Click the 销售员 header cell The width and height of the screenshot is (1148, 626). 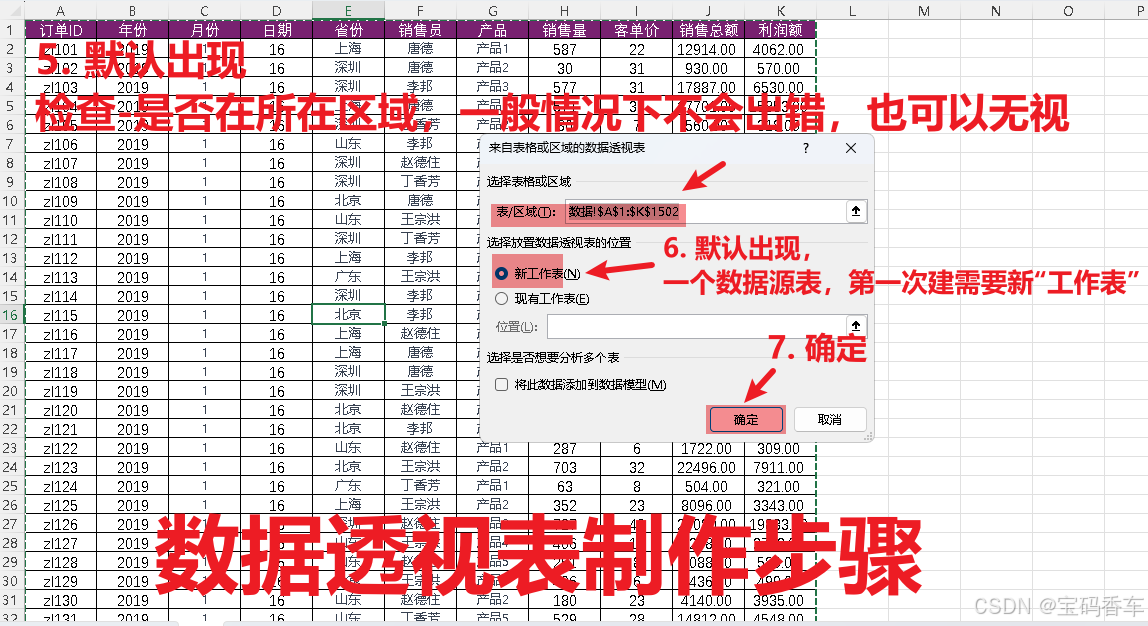click(x=420, y=30)
